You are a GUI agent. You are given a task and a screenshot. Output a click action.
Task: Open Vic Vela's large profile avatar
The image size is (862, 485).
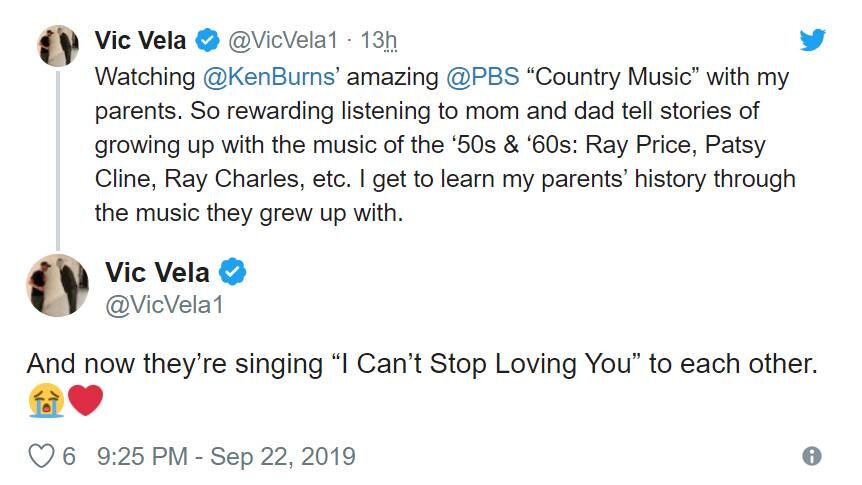(x=58, y=285)
